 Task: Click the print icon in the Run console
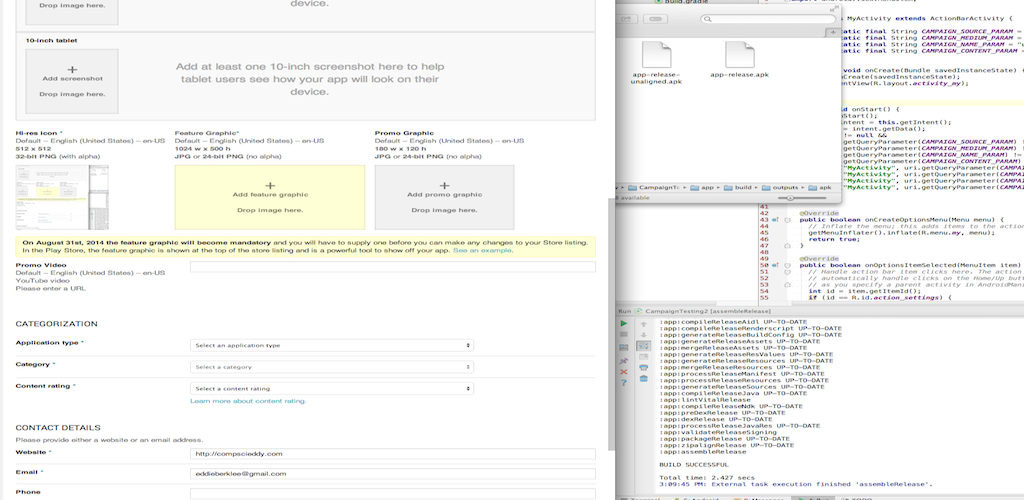[643, 367]
